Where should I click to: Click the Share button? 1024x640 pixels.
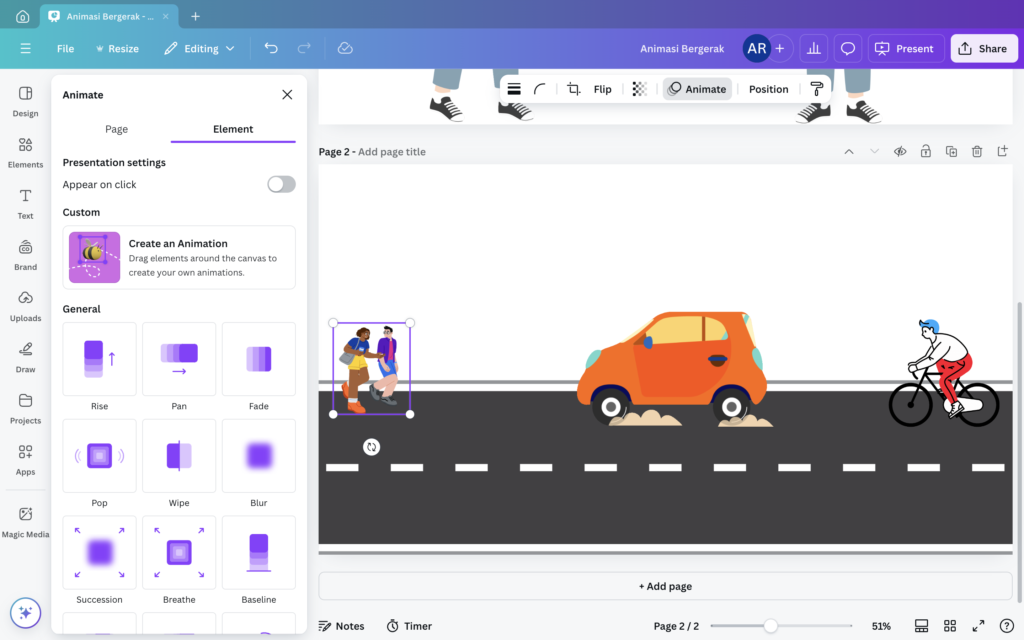(x=984, y=48)
